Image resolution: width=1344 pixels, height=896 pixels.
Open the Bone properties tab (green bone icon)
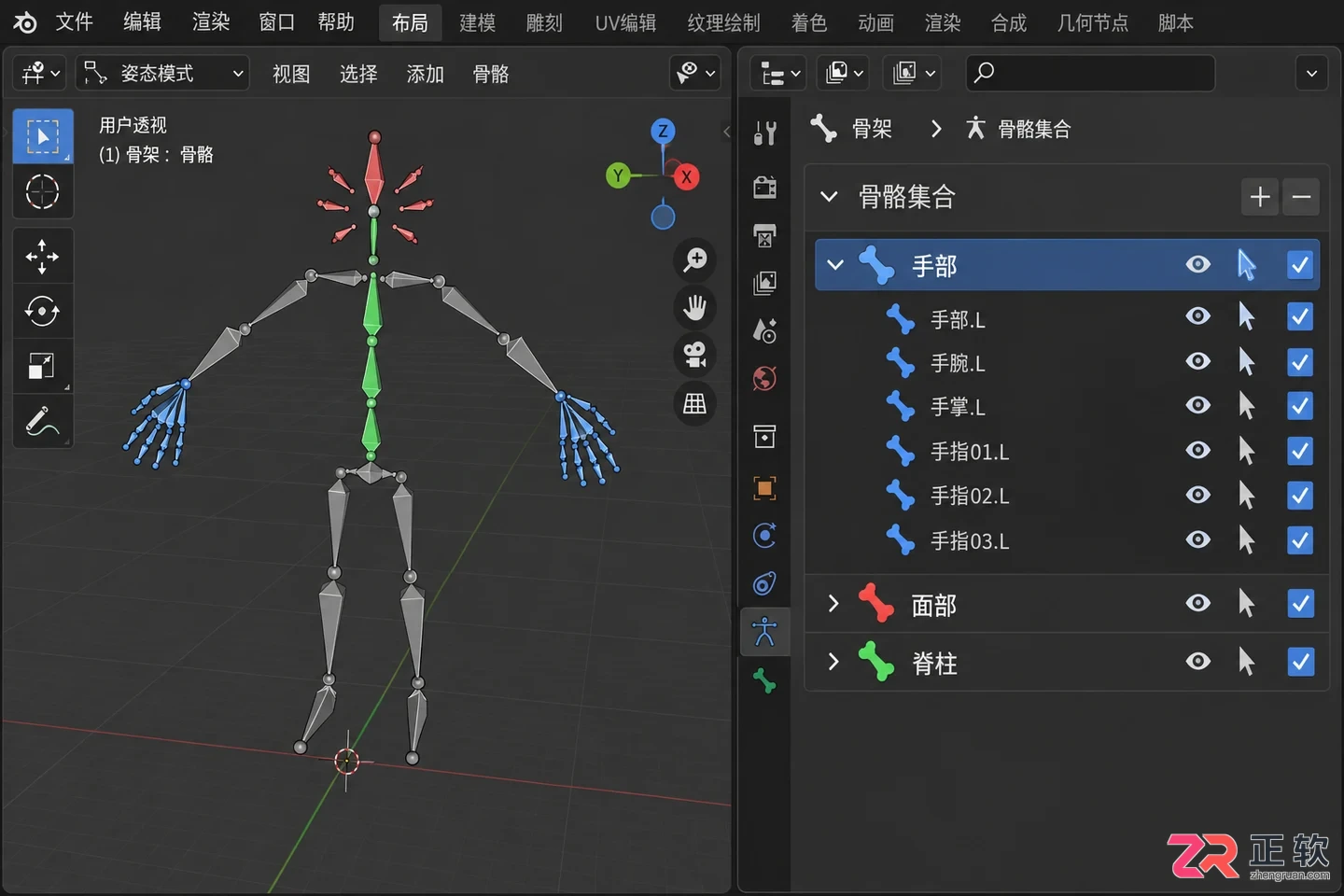point(764,681)
